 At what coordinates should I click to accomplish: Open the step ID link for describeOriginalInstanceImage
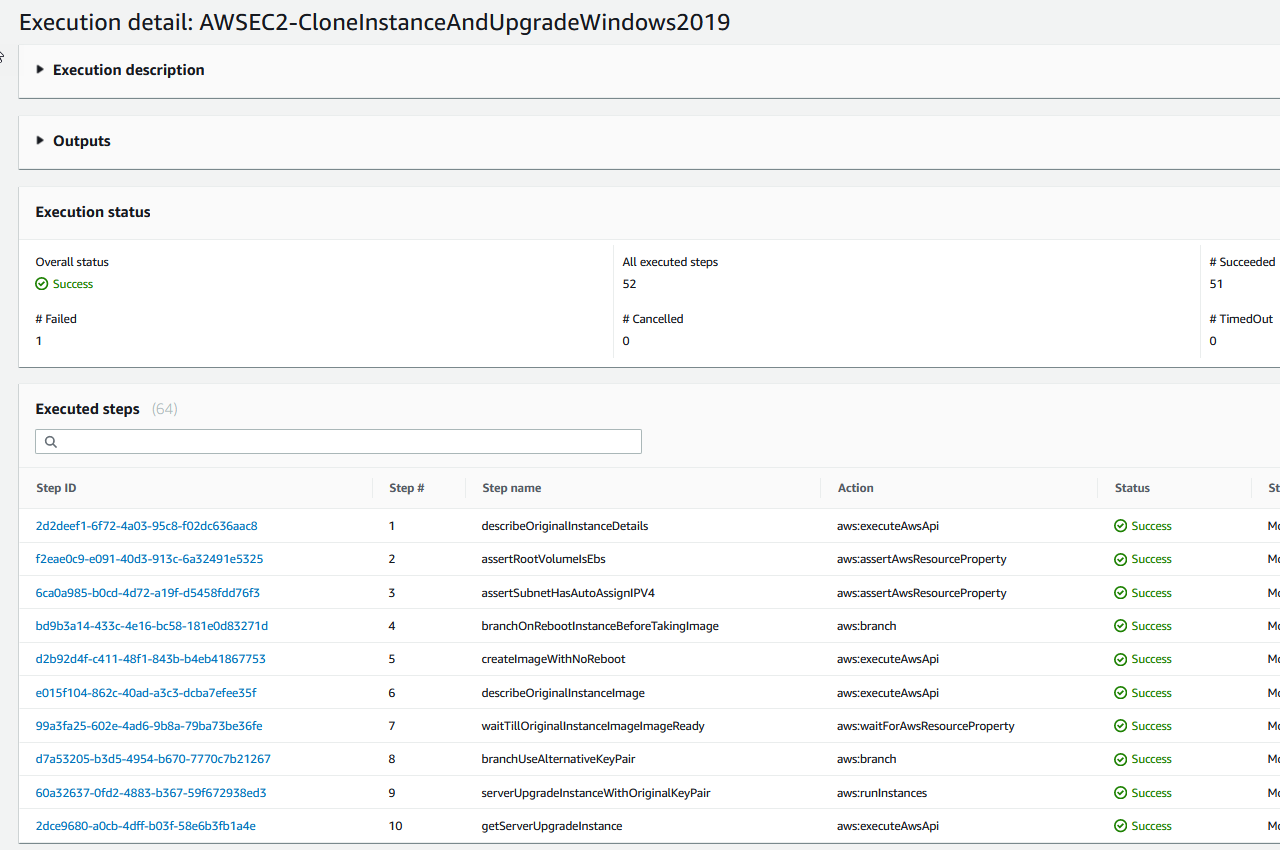pyautogui.click(x=144, y=692)
